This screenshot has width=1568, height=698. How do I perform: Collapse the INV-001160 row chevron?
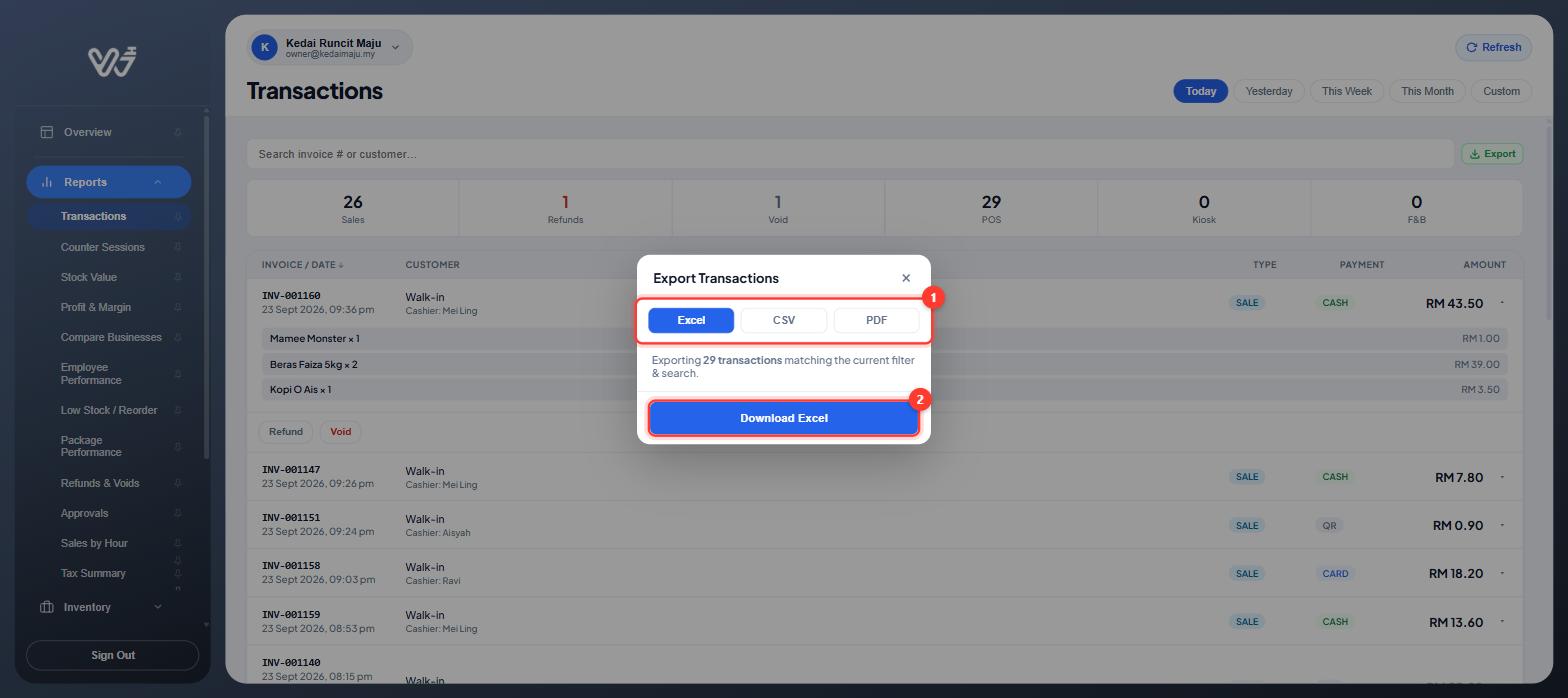pyautogui.click(x=1502, y=303)
